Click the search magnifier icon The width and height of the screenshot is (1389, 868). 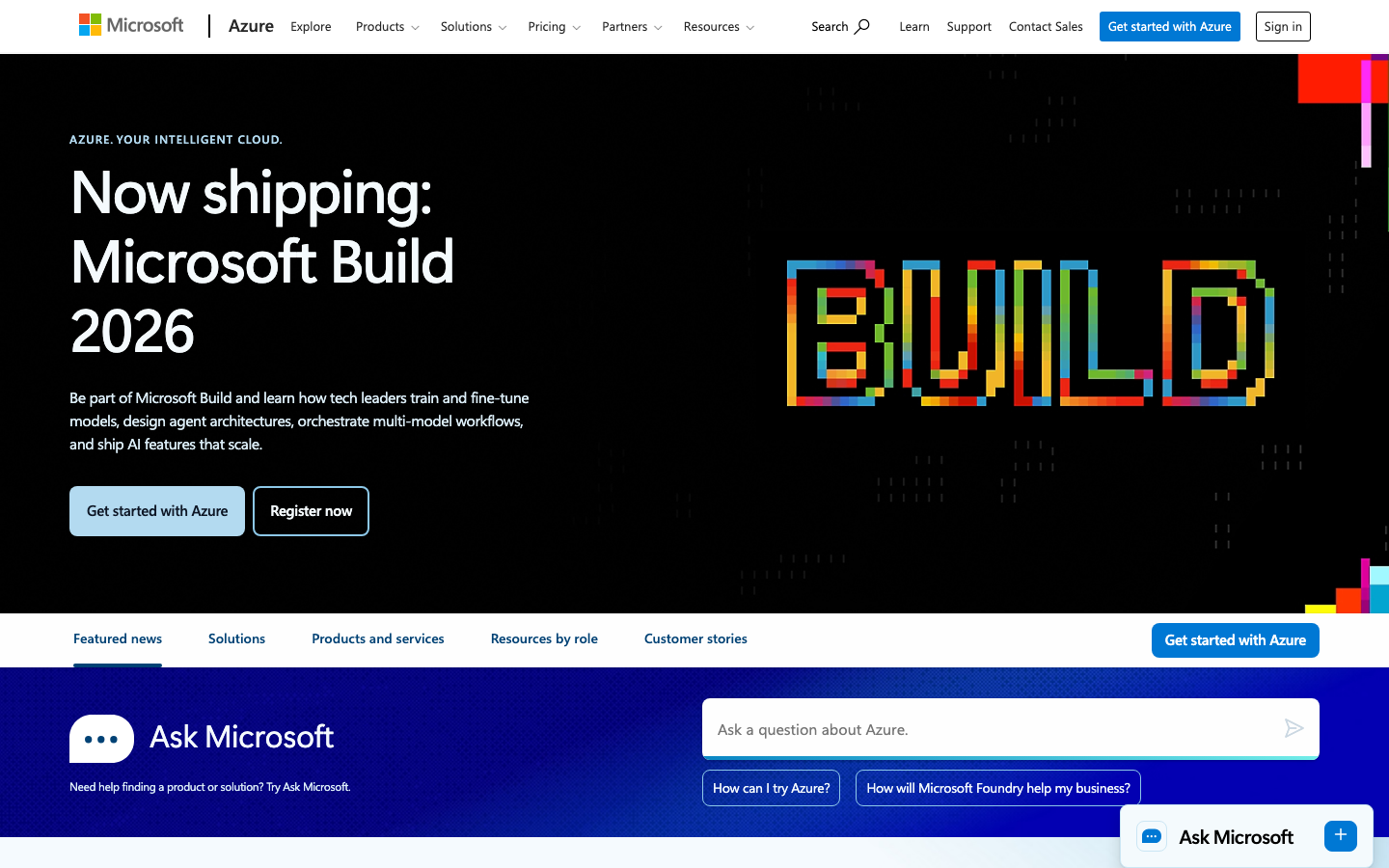tap(862, 26)
